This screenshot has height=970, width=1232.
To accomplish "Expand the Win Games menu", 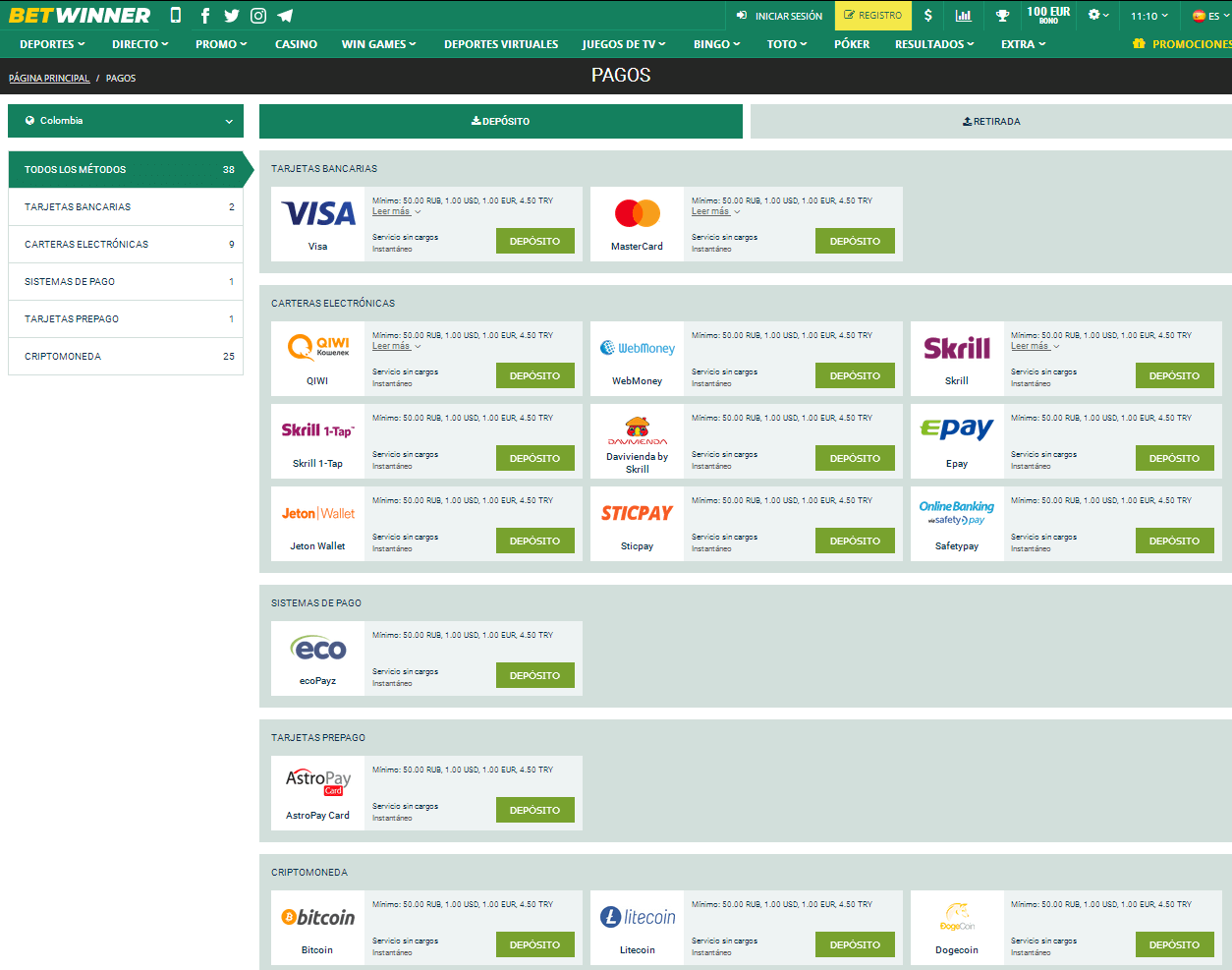I will coord(379,44).
